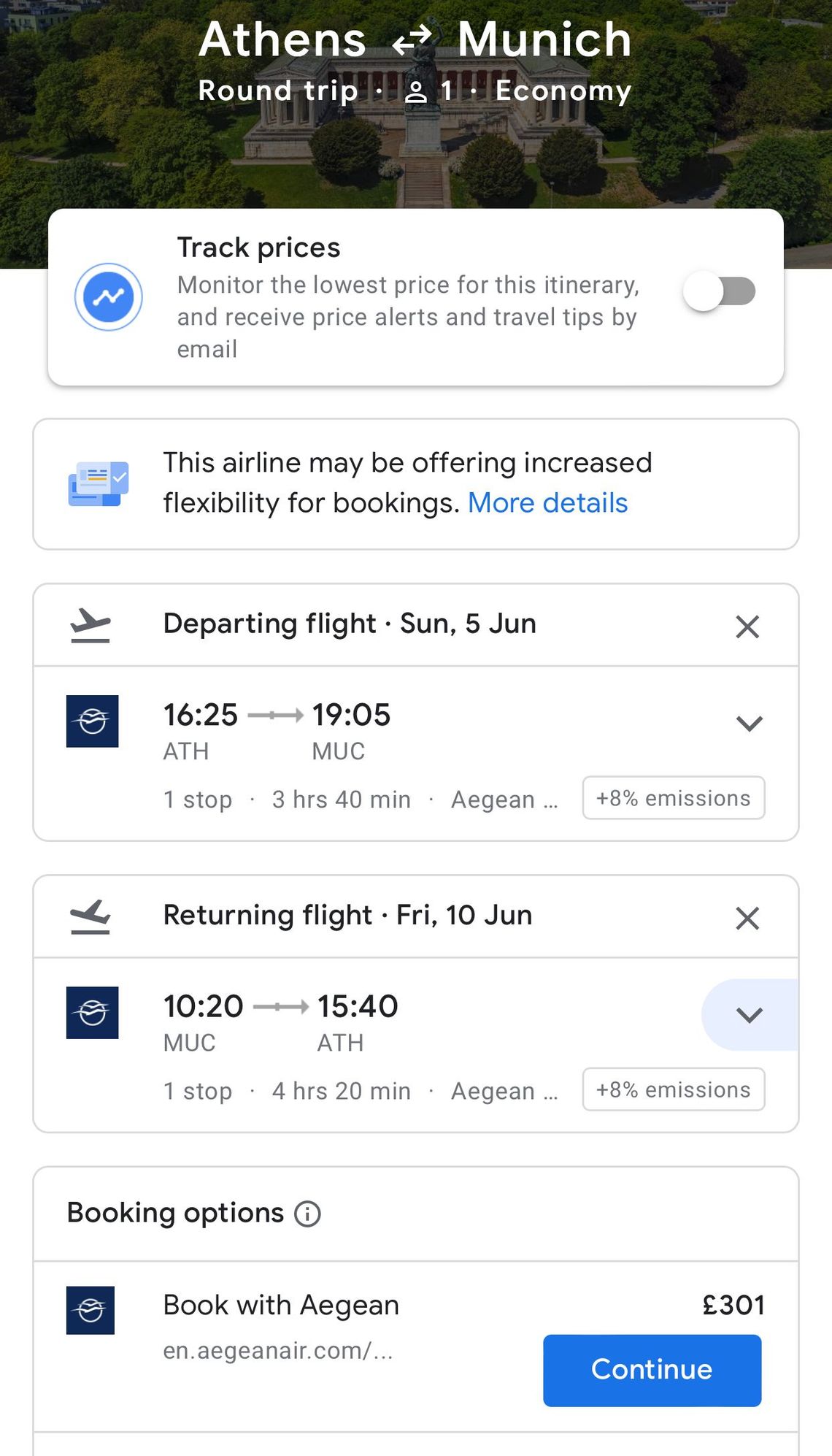Image resolution: width=832 pixels, height=1456 pixels.
Task: Remove the returning flight selection
Action: coord(747,918)
